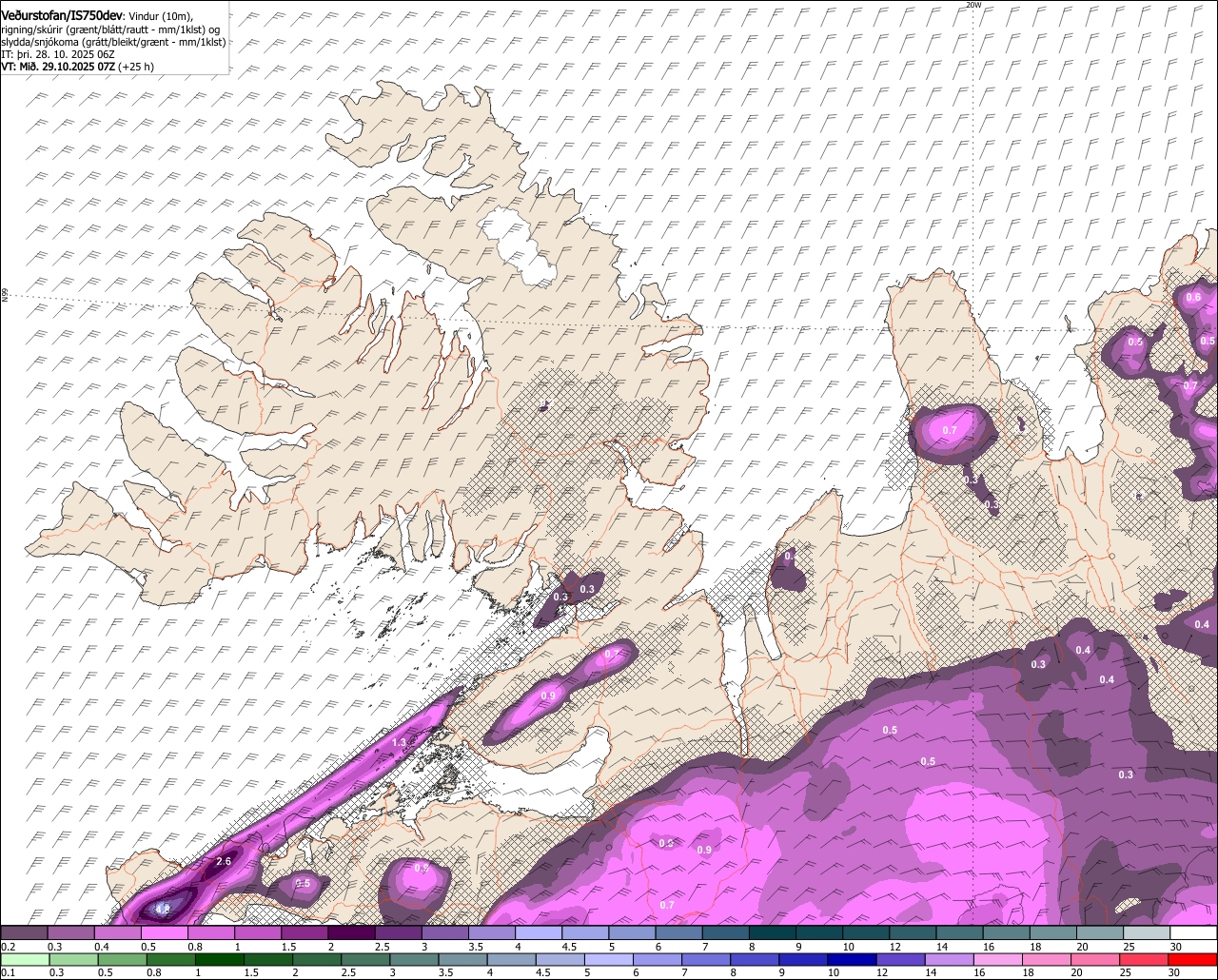Click the '0.1' label in the lower legend
This screenshot has height=980, width=1218.
pos(9,971)
